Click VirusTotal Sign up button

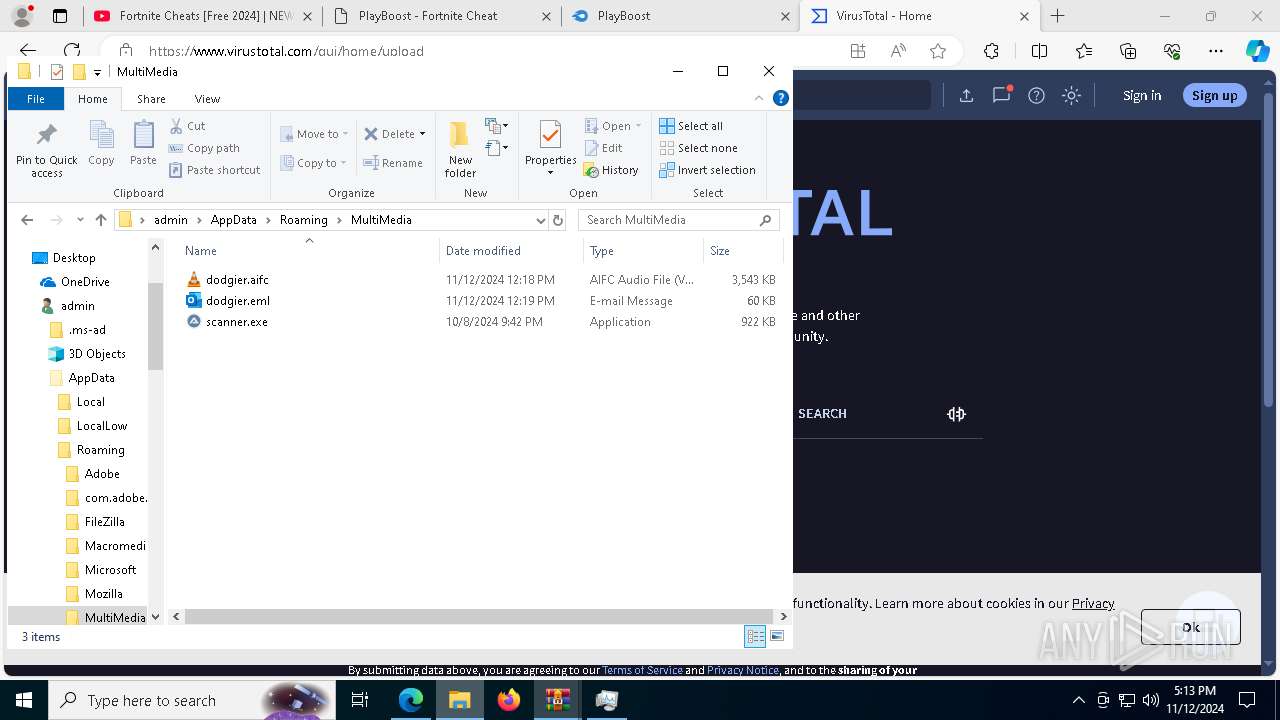coord(1215,95)
